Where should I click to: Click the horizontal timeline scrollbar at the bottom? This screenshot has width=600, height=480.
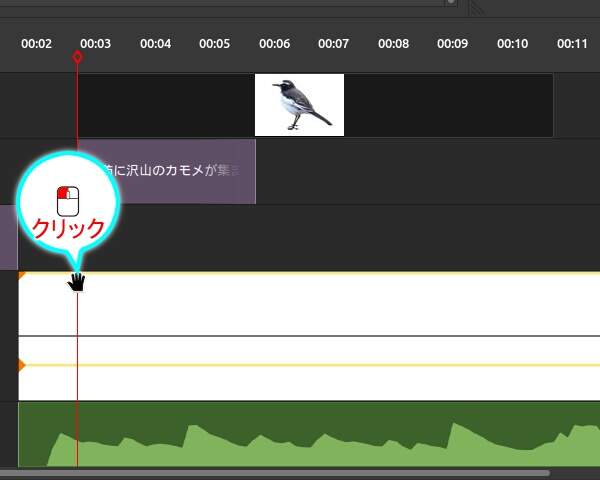275,473
